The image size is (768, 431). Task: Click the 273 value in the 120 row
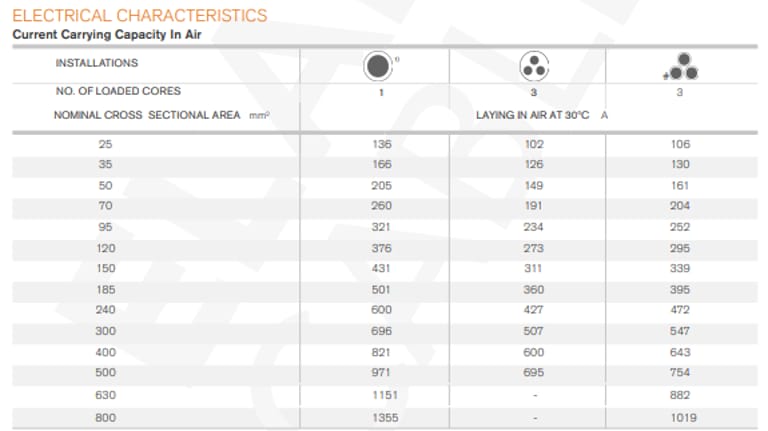(534, 247)
